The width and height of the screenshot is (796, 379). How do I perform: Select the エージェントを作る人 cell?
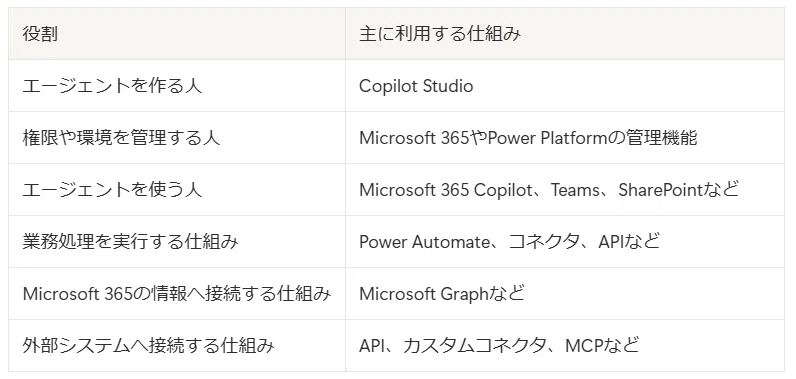(x=177, y=86)
